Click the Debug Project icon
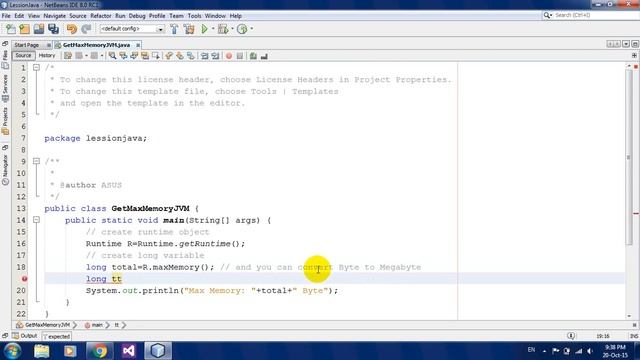640x360 pixels. (x=223, y=29)
